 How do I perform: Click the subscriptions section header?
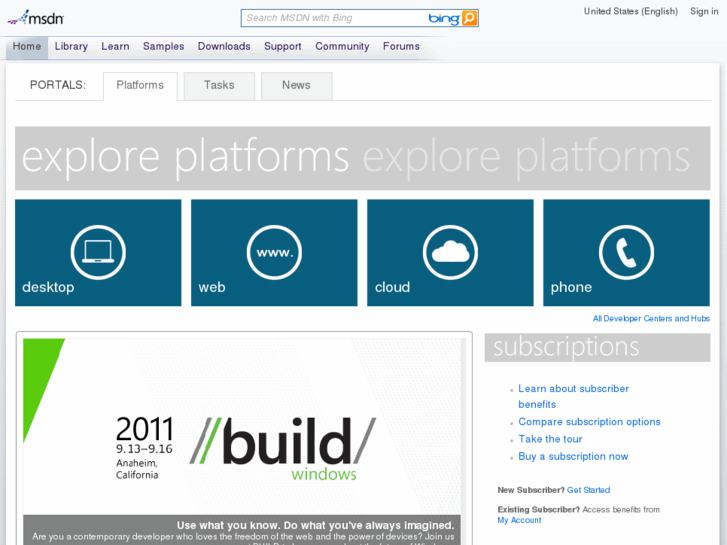point(597,347)
